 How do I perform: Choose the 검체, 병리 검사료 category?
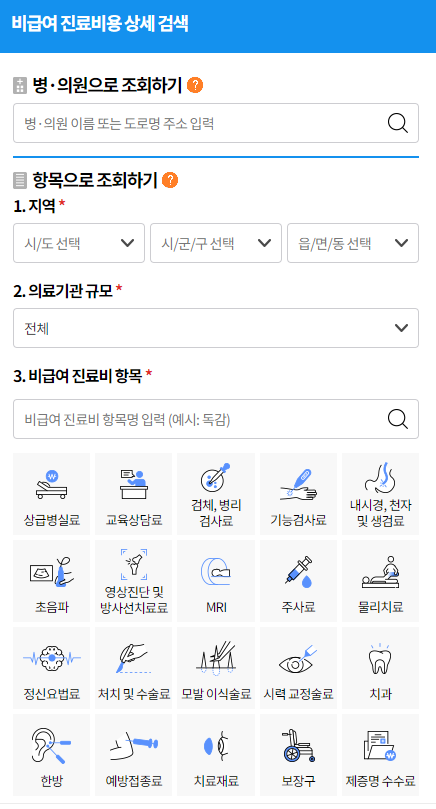(x=216, y=494)
